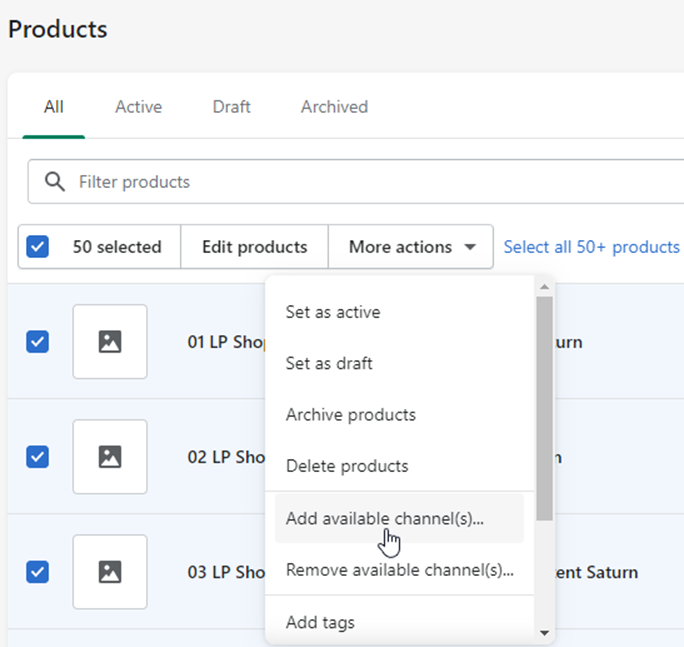Choose Add available channel(s) option
Viewport: 684px width, 647px height.
(384, 519)
